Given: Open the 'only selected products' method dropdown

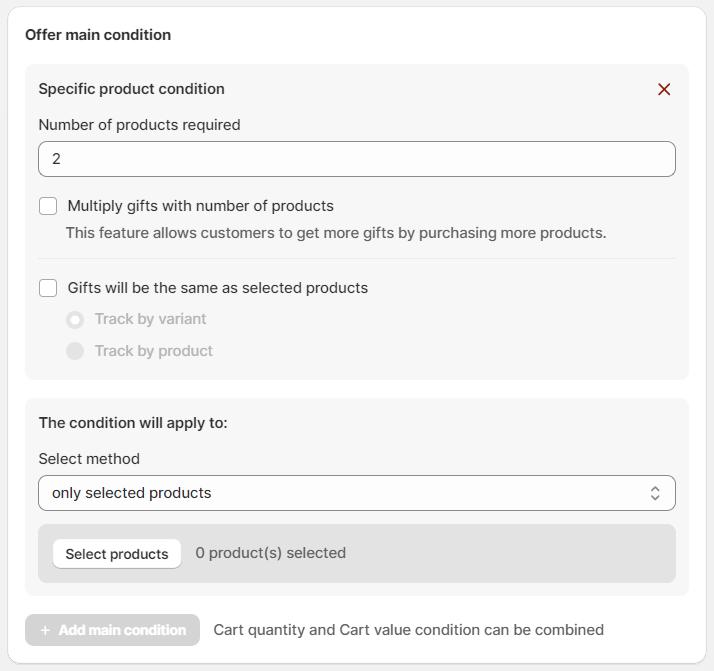Looking at the screenshot, I should click(356, 493).
